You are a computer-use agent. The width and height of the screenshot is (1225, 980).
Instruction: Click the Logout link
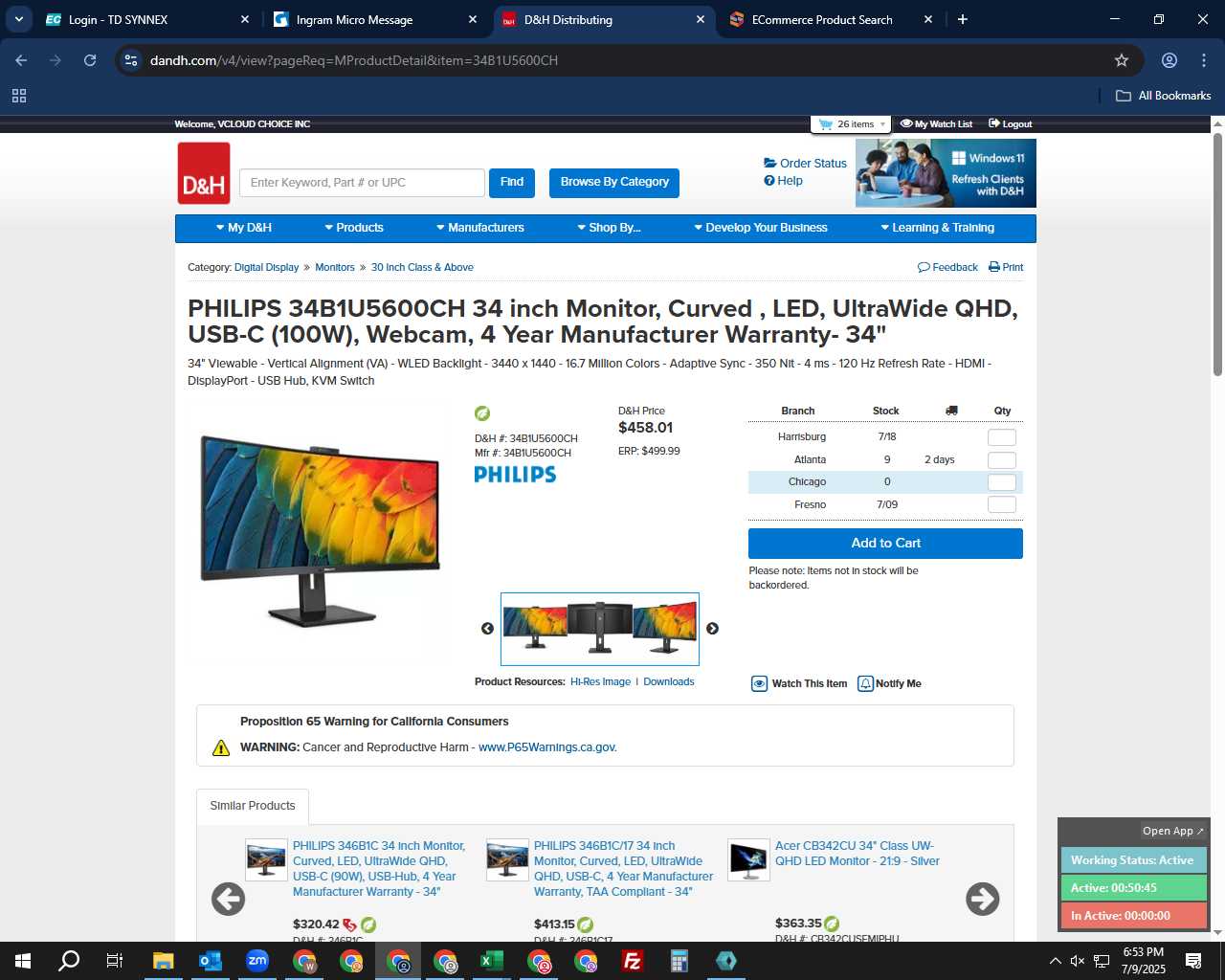pyautogui.click(x=1011, y=124)
